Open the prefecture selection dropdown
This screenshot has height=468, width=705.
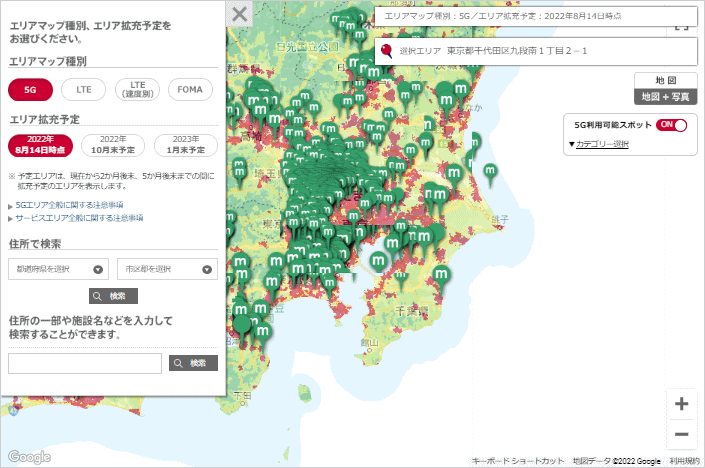(x=58, y=268)
